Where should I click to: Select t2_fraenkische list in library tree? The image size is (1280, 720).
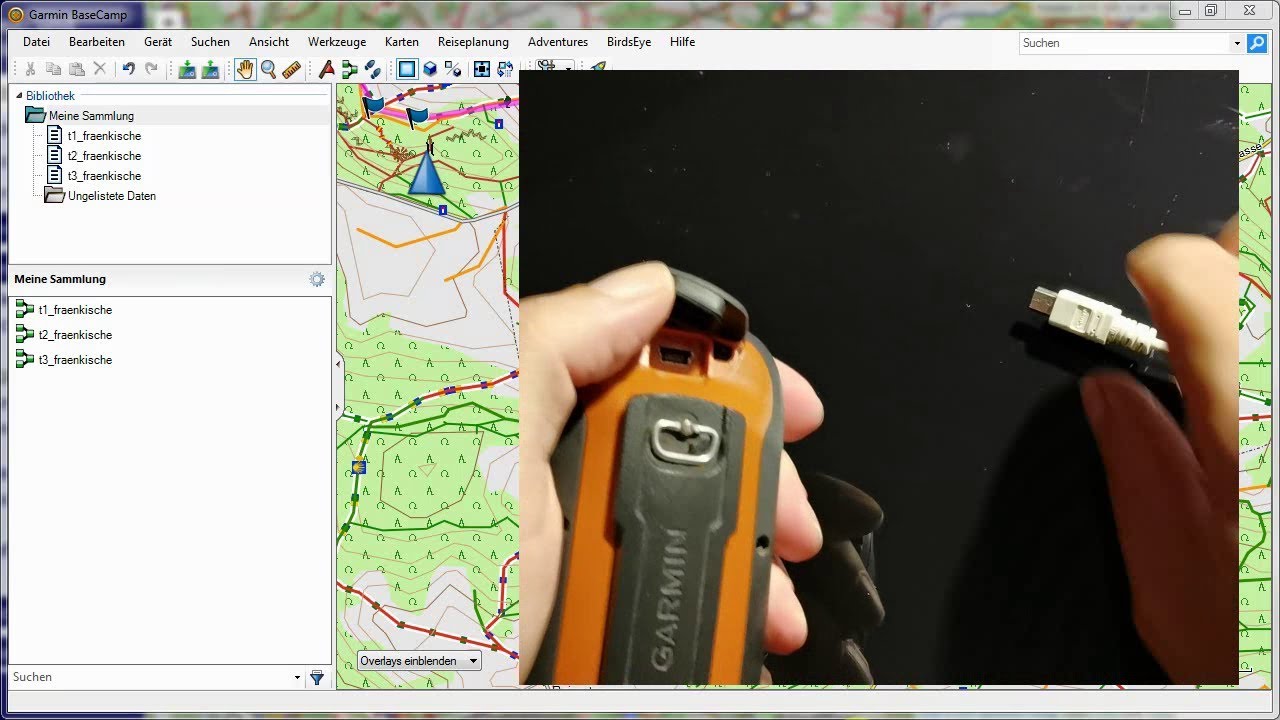coord(94,156)
